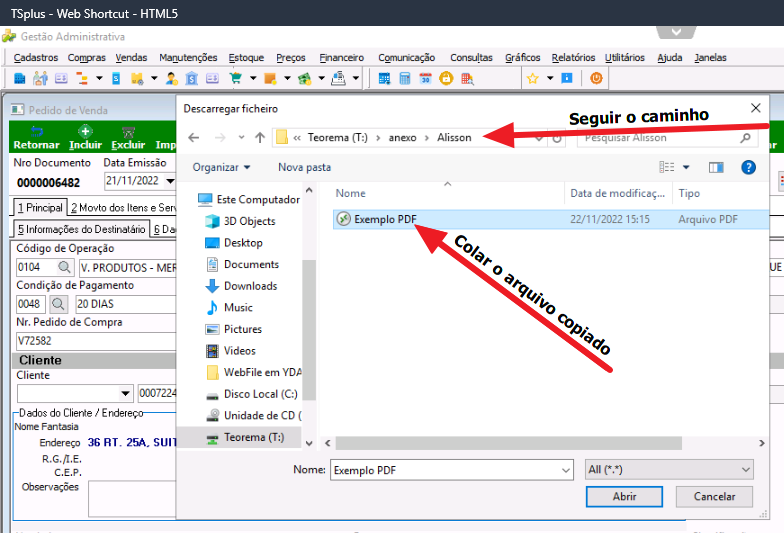Expand the TSplus top bar chevron
Viewport: 784px width, 533px height.
pos(676,32)
